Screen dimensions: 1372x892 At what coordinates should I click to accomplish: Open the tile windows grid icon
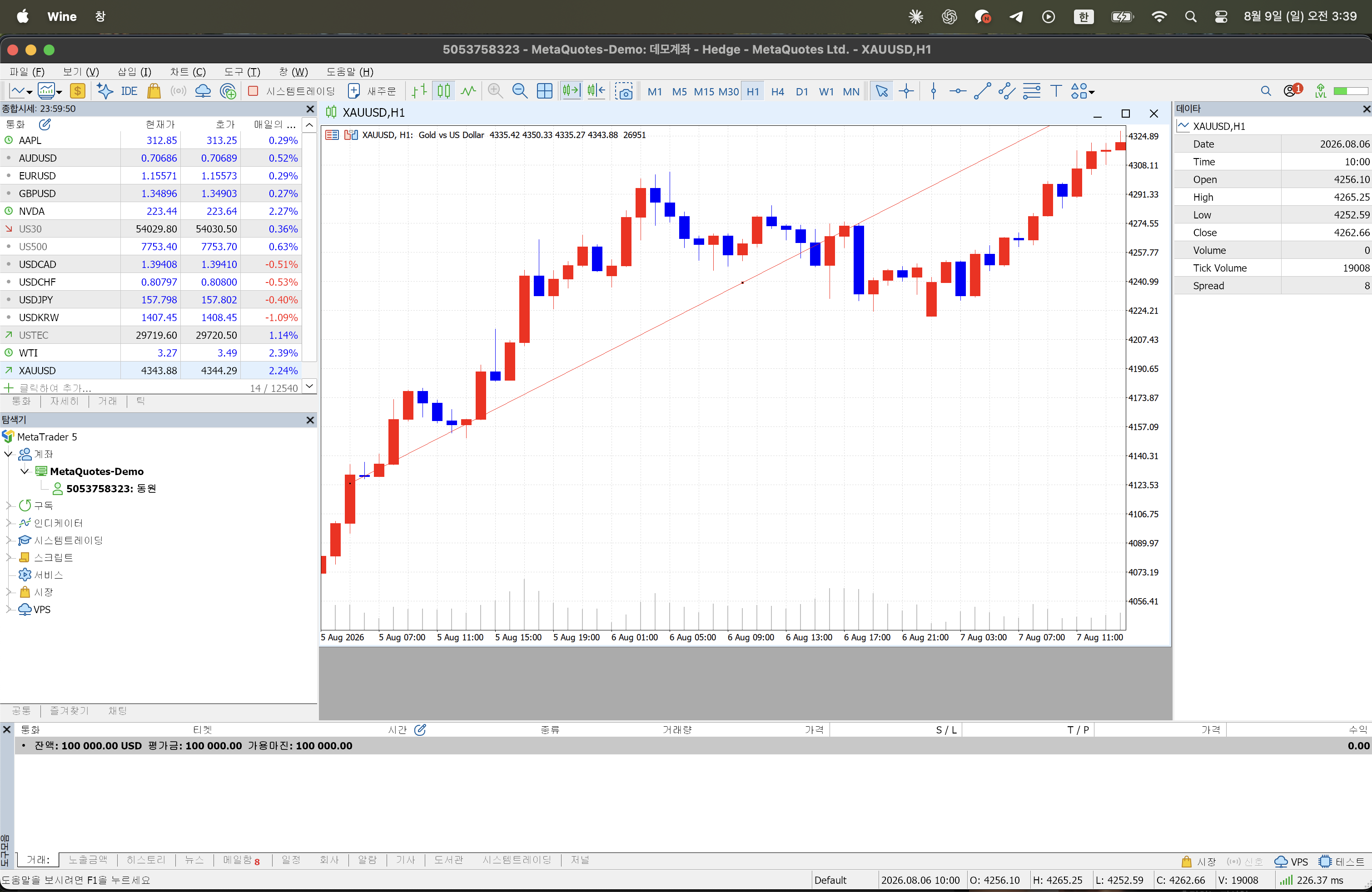[544, 91]
